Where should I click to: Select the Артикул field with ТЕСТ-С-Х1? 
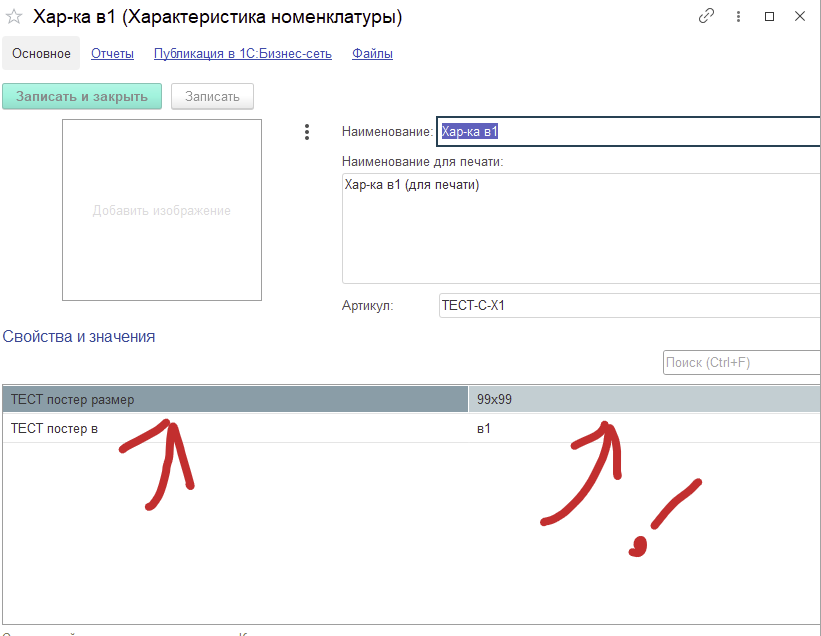(x=628, y=305)
